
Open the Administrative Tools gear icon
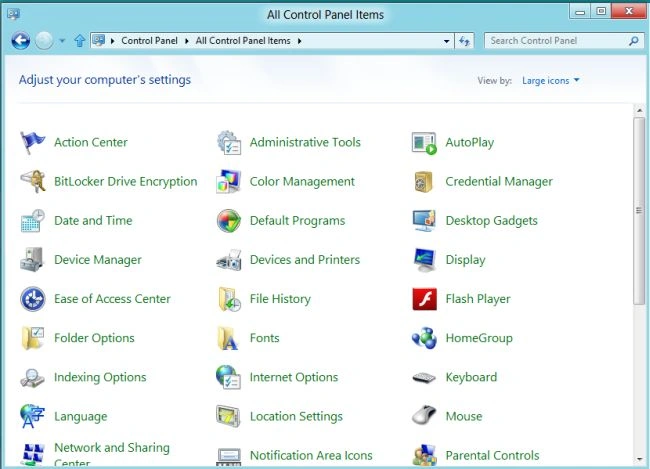tap(229, 142)
